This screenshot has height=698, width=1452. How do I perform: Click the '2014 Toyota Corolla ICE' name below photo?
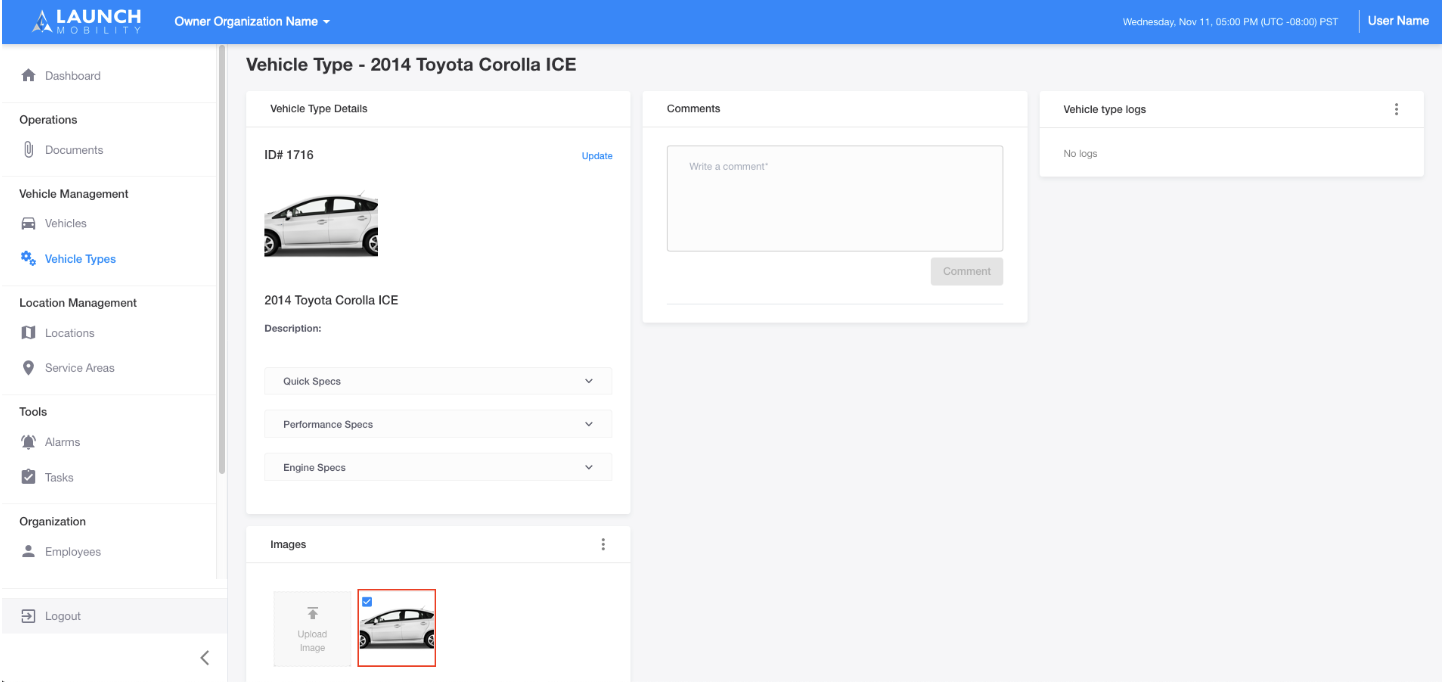coord(331,300)
